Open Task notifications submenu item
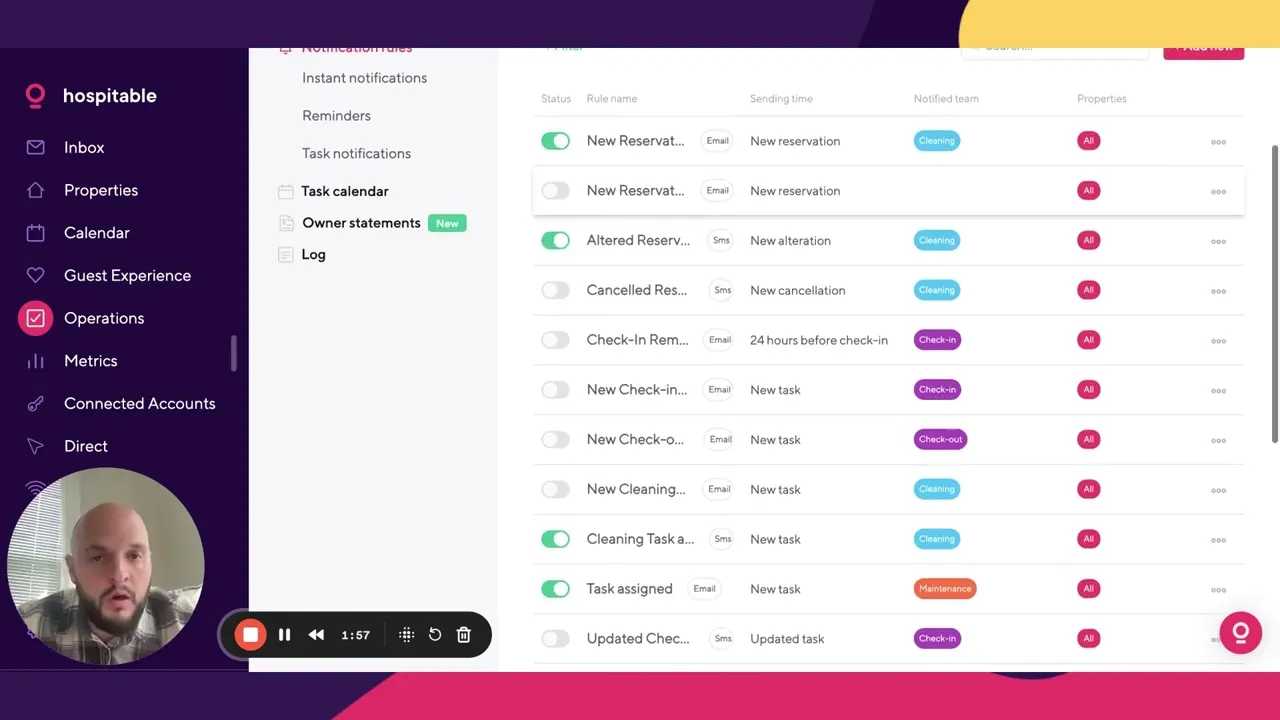The height and width of the screenshot is (720, 1280). 356,154
